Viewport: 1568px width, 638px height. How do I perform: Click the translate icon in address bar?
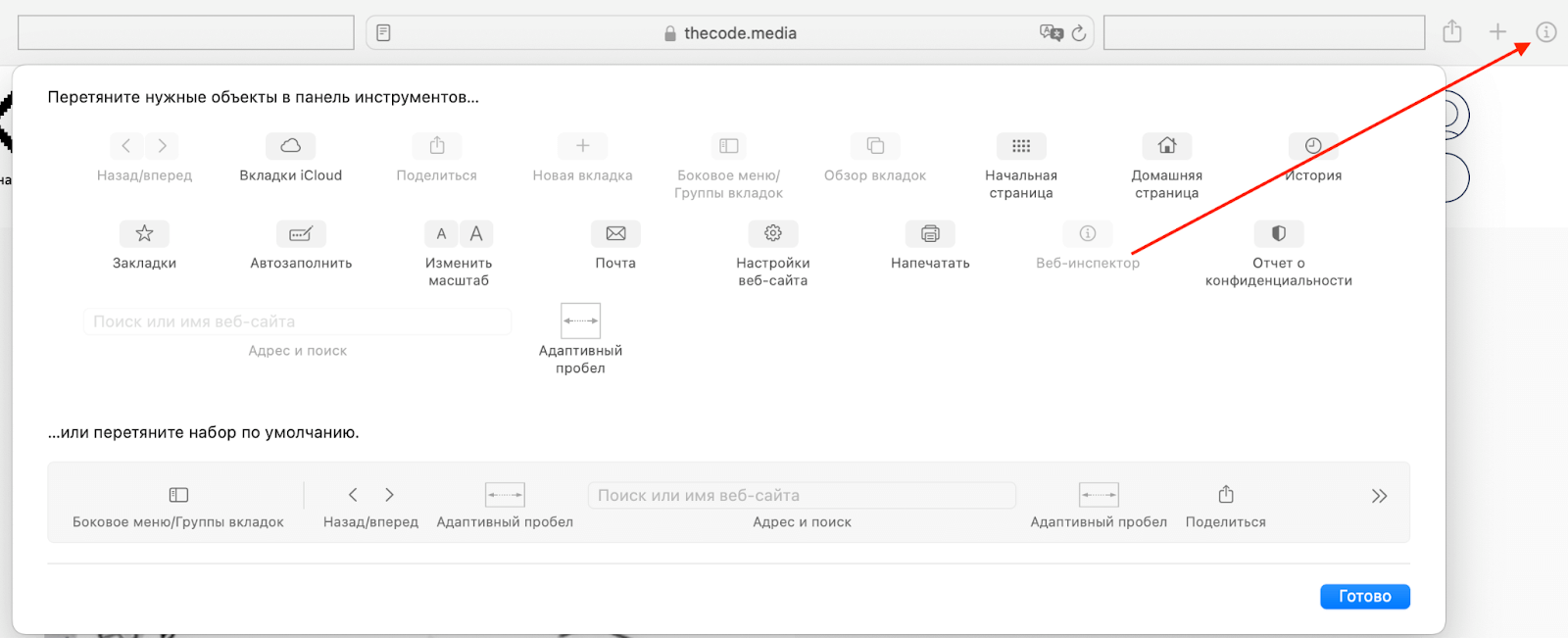1051,33
